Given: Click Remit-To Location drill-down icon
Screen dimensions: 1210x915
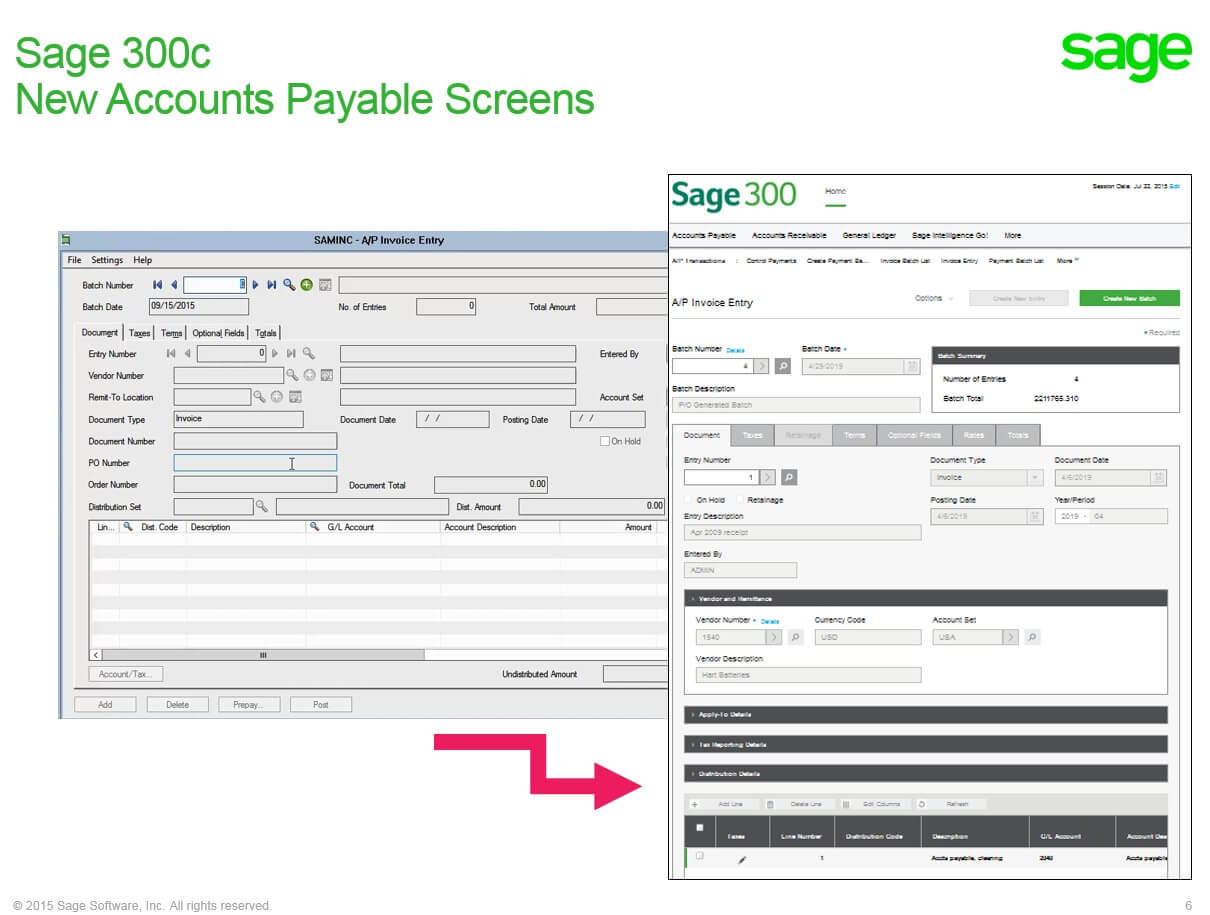Looking at the screenshot, I should (295, 397).
